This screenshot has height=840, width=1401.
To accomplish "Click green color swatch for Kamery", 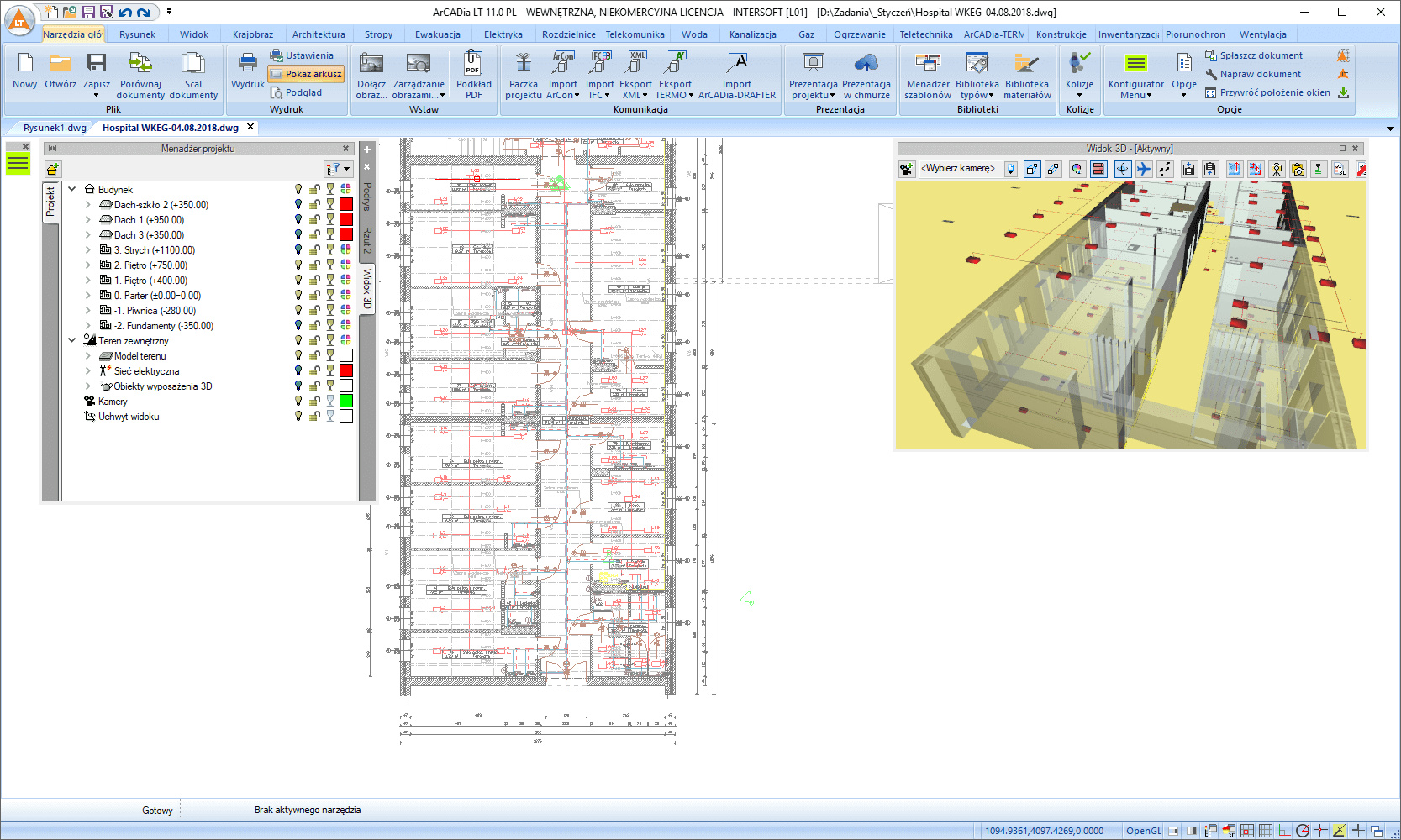I will pyautogui.click(x=345, y=401).
